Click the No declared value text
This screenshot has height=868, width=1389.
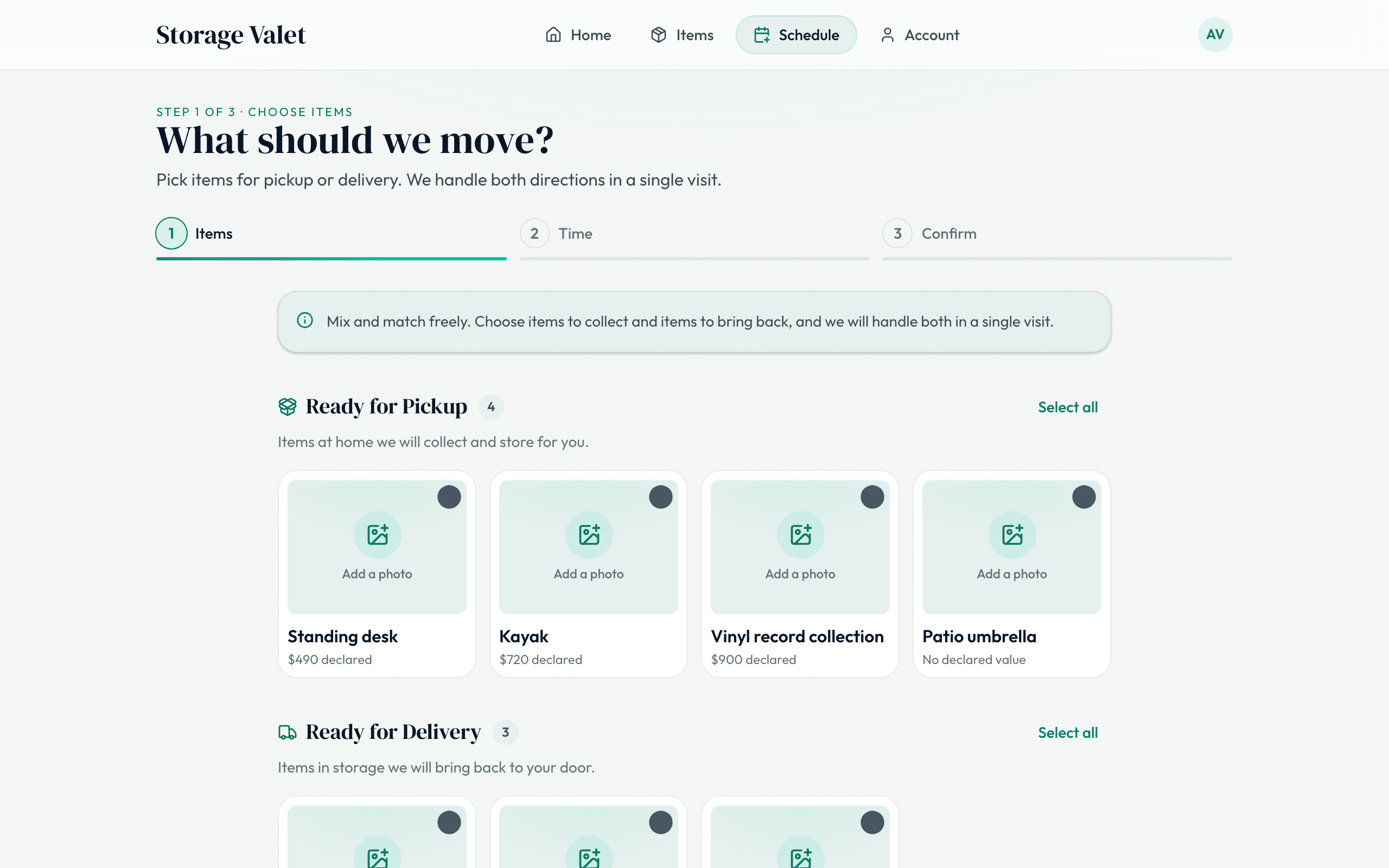coord(973,660)
